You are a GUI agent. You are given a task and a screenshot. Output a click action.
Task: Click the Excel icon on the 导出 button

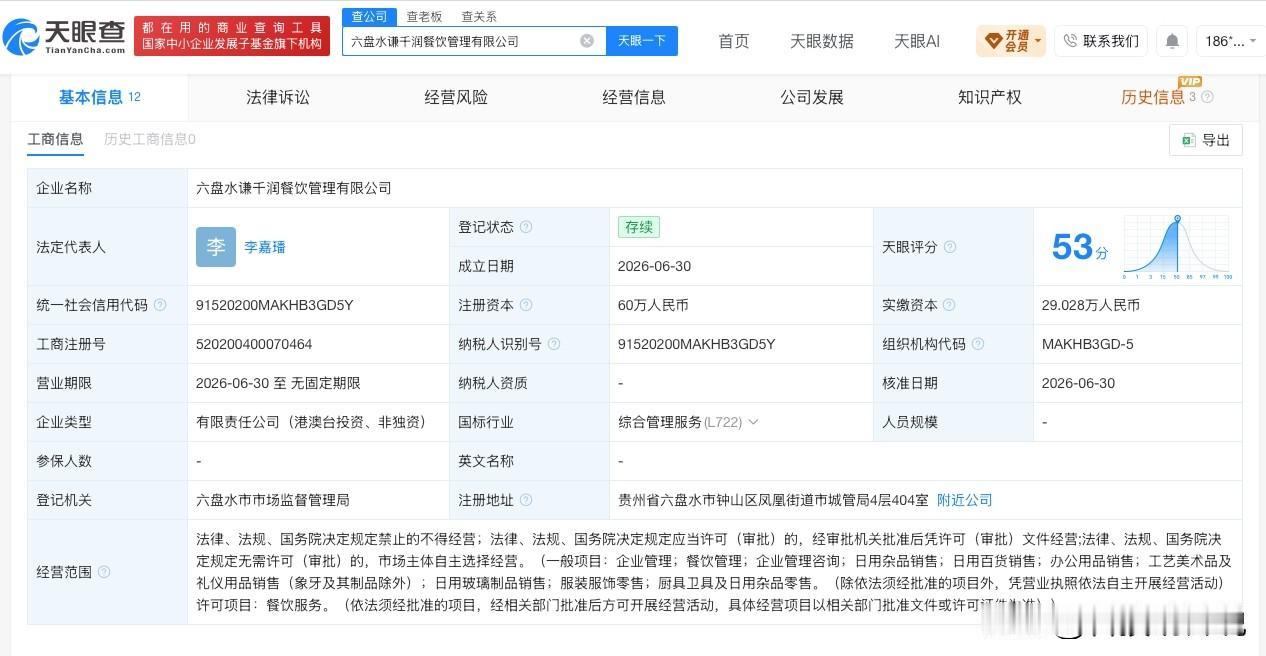coord(1188,140)
